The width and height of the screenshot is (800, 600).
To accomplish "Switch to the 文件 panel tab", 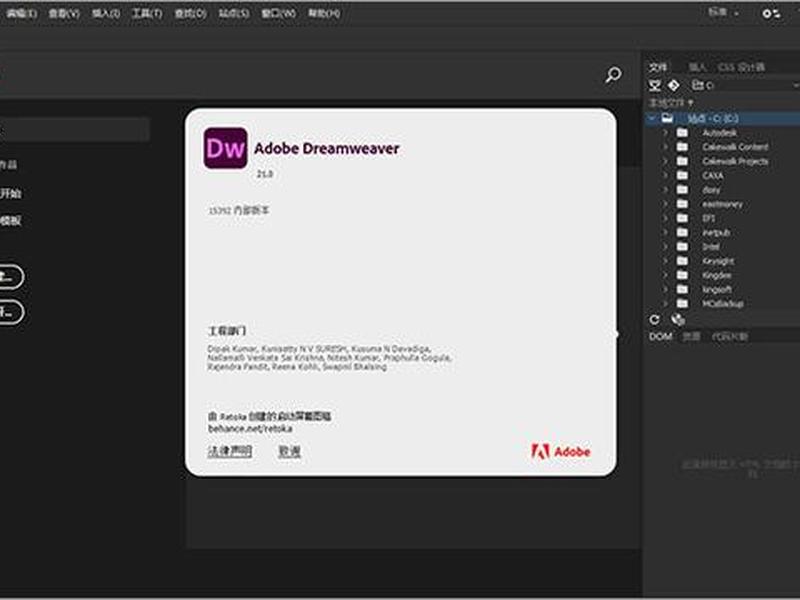I will pyautogui.click(x=658, y=67).
